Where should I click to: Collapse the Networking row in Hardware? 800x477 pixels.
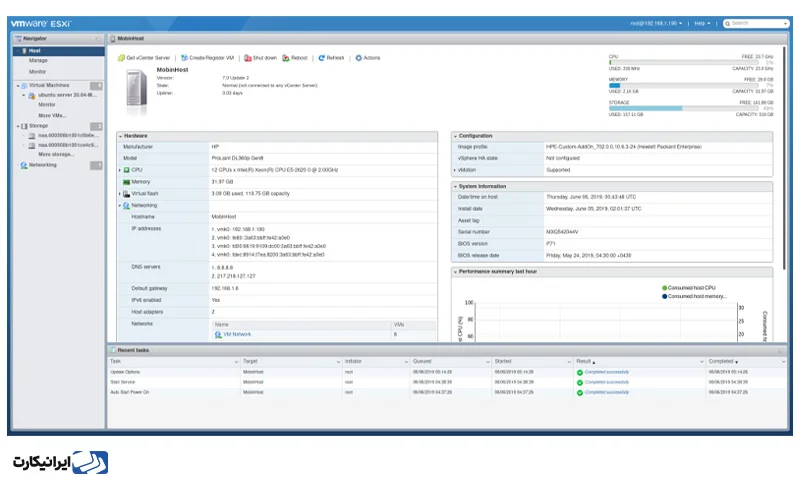click(120, 206)
